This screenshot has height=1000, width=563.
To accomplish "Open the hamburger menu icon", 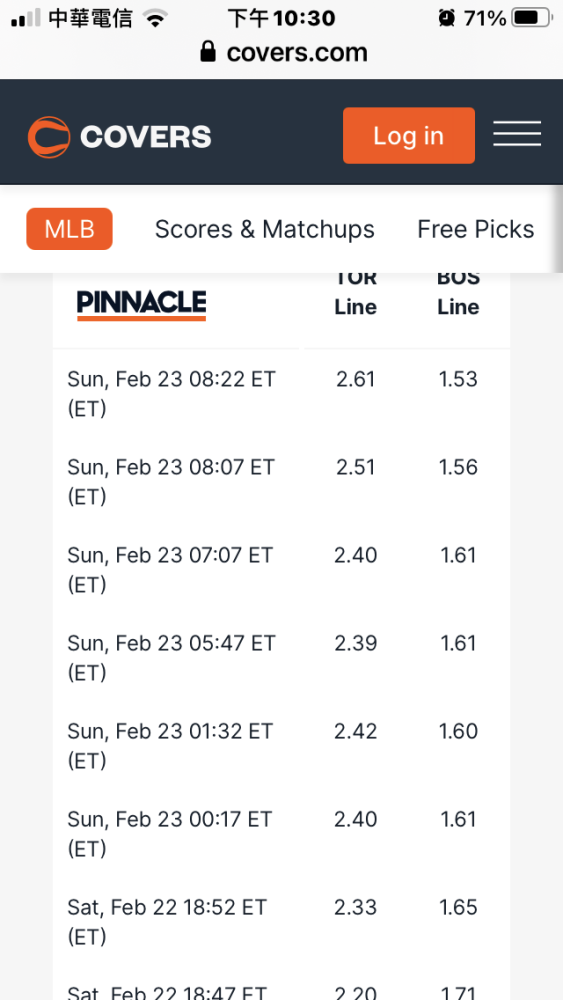I will click(x=516, y=135).
